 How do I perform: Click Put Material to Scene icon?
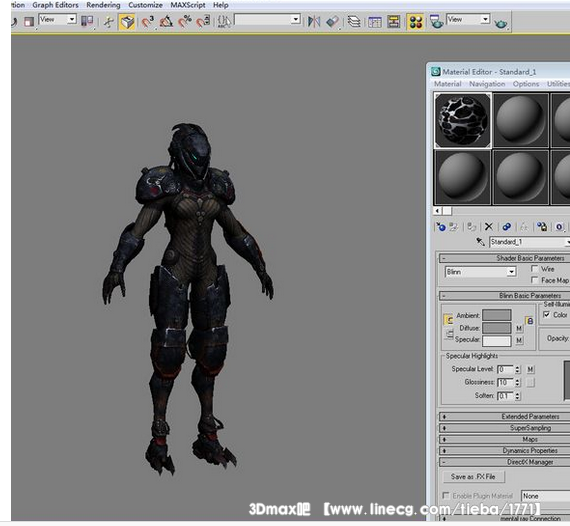453,227
